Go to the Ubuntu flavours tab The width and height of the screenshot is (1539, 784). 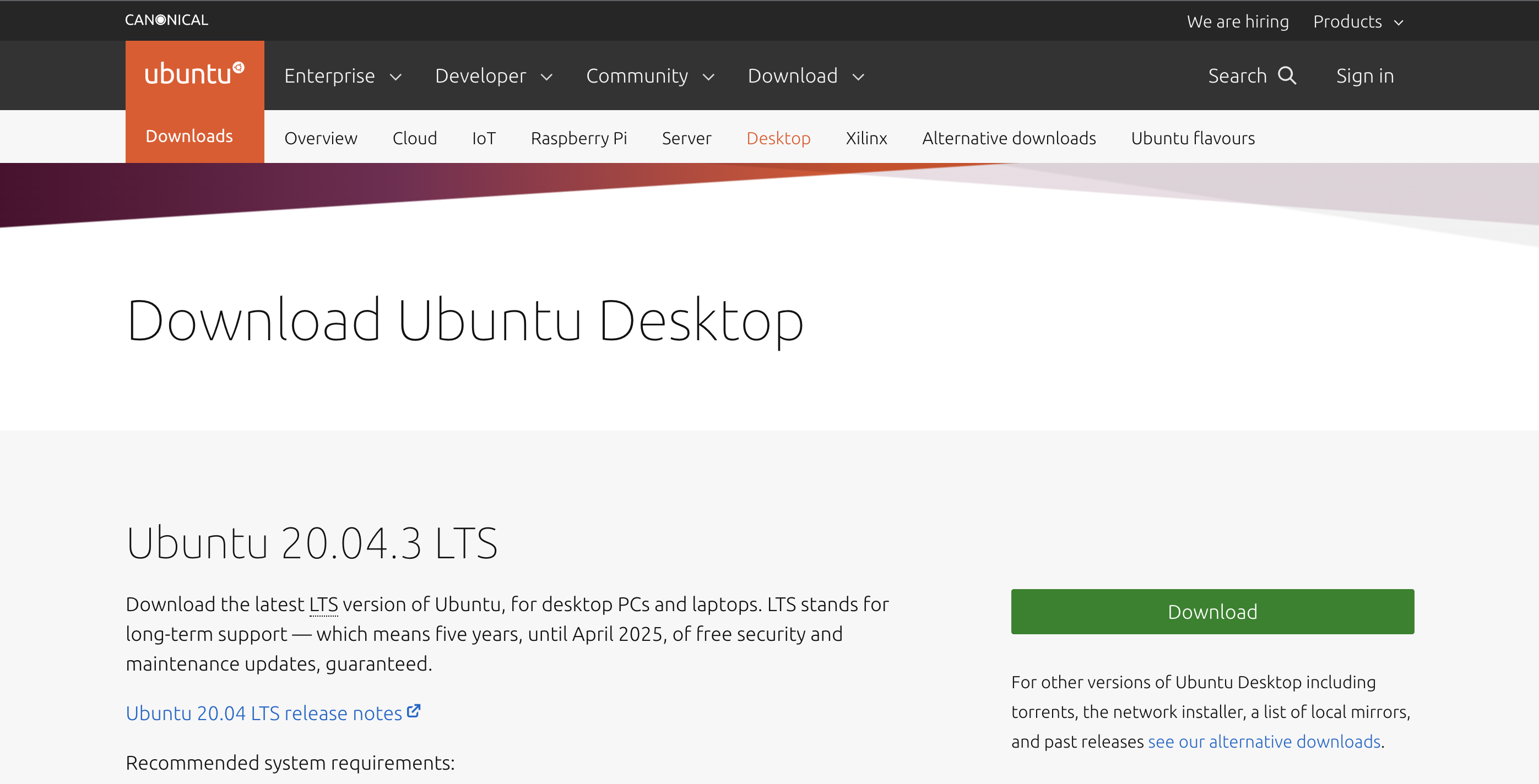click(x=1193, y=138)
